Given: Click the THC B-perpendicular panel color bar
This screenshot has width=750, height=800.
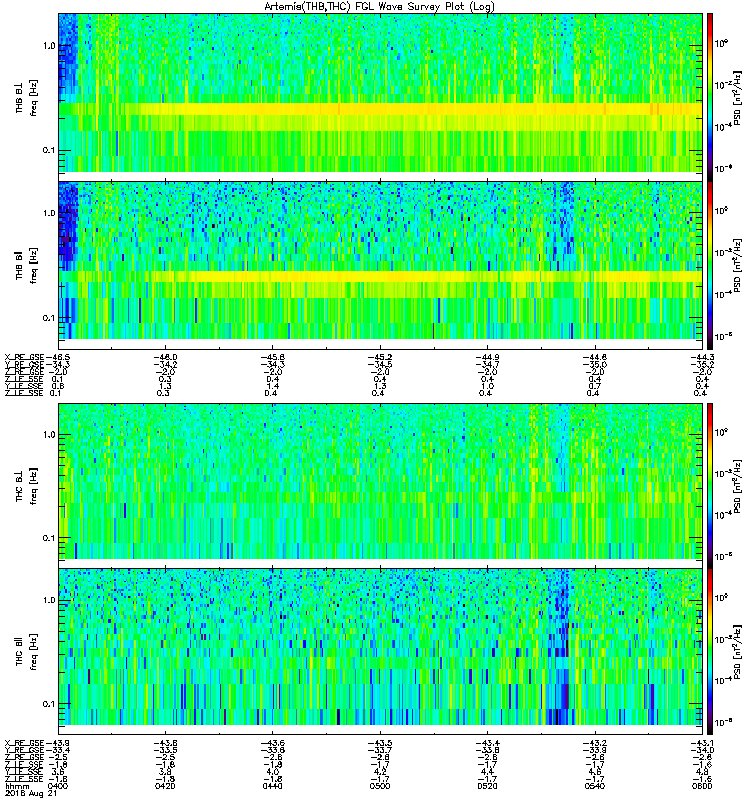Looking at the screenshot, I should pyautogui.click(x=710, y=486).
